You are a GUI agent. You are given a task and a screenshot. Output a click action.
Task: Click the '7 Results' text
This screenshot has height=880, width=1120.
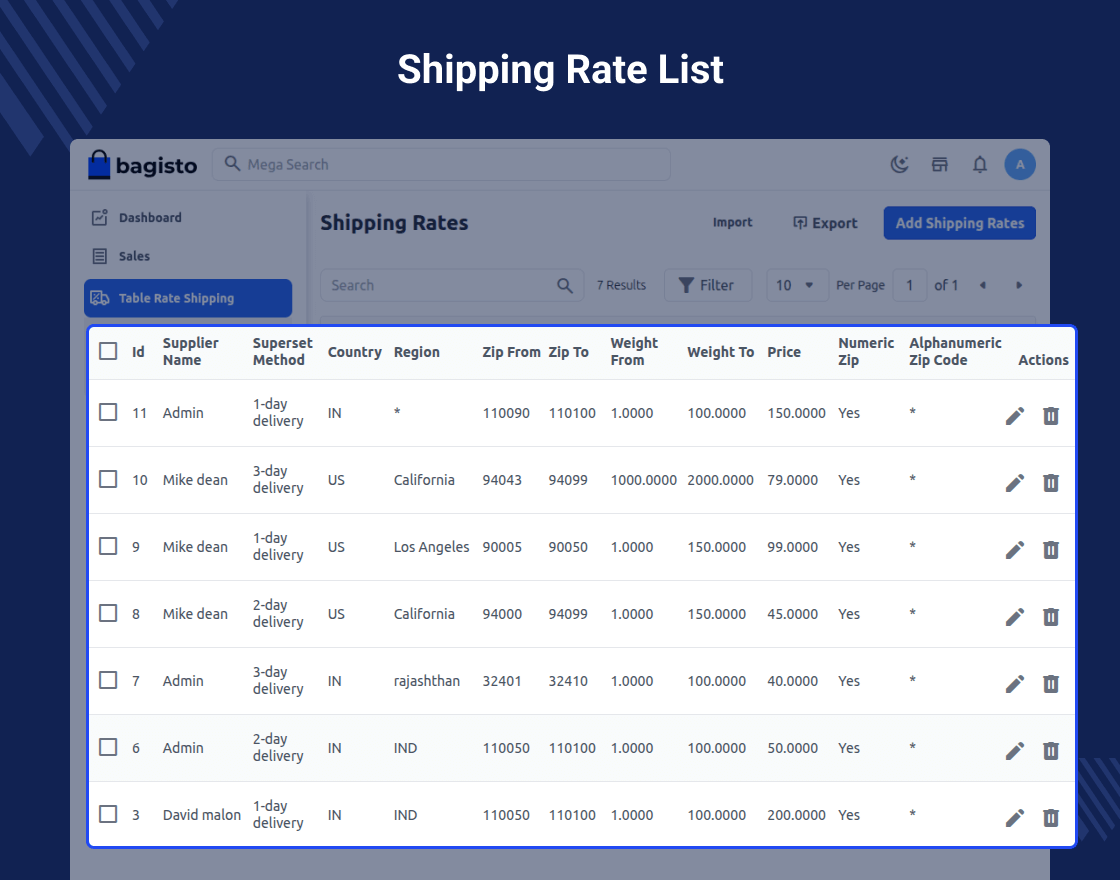(621, 286)
